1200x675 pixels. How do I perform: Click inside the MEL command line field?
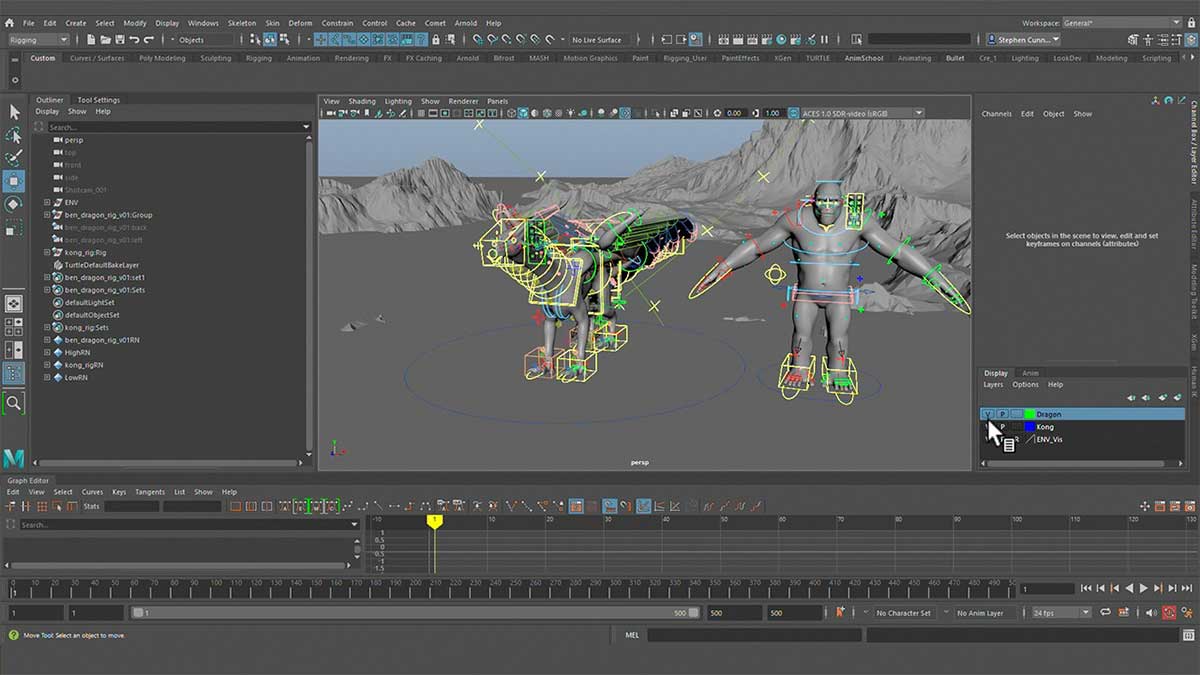tap(755, 634)
